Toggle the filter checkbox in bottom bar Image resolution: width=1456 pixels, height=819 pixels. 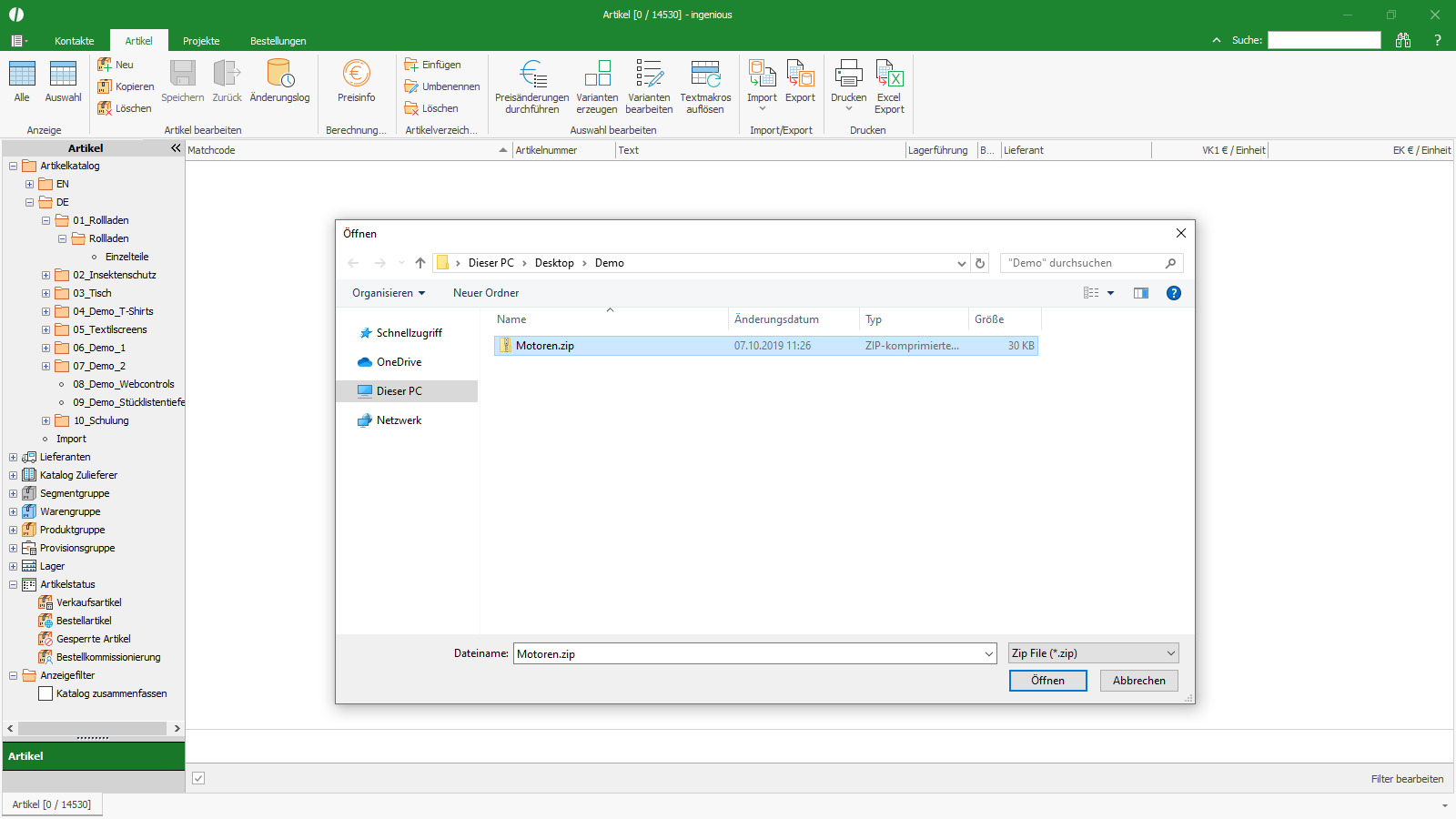pos(198,778)
